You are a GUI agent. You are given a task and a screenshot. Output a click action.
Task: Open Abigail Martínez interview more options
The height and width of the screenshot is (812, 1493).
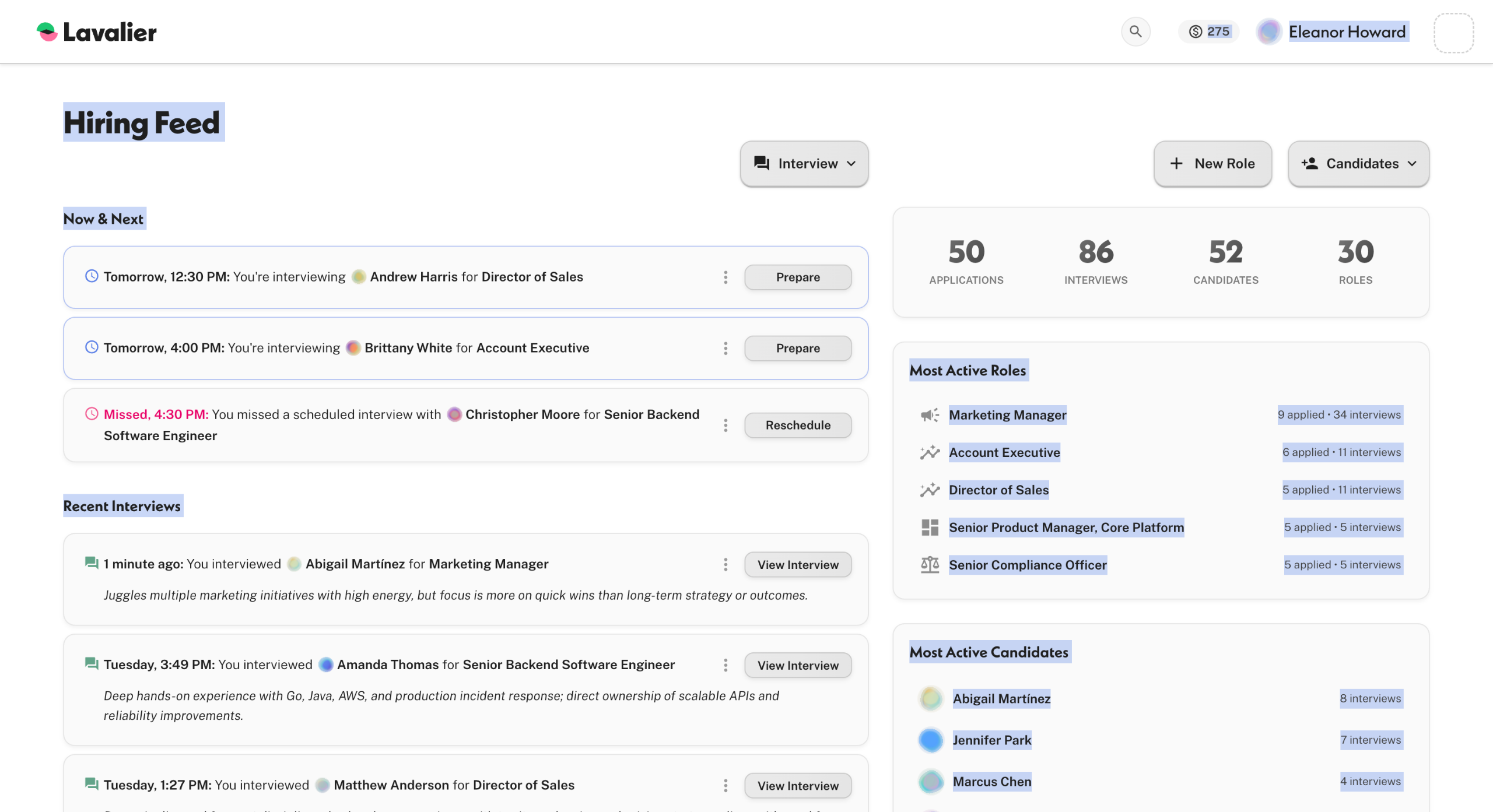pos(726,565)
